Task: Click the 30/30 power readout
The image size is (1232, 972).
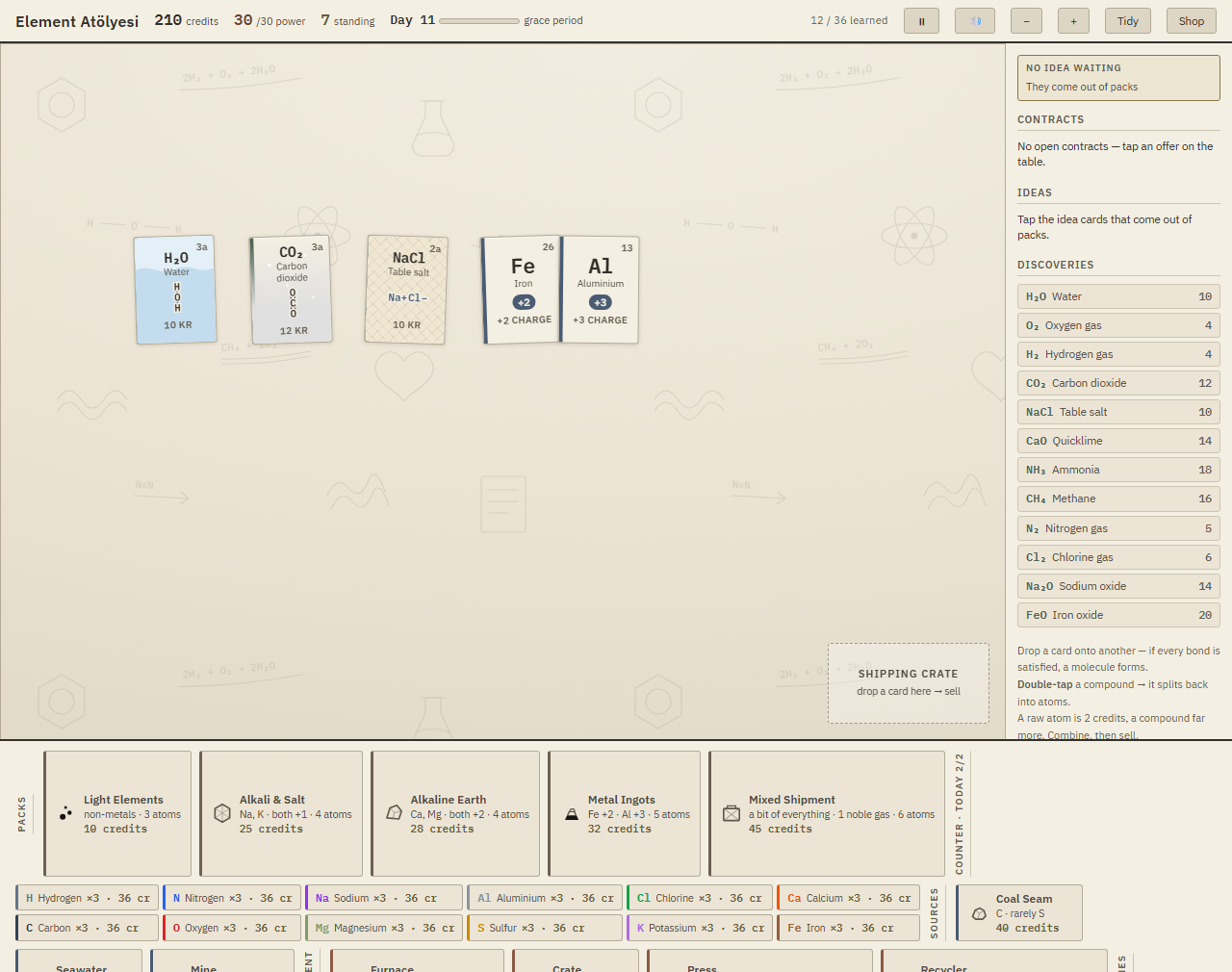Action: point(269,20)
